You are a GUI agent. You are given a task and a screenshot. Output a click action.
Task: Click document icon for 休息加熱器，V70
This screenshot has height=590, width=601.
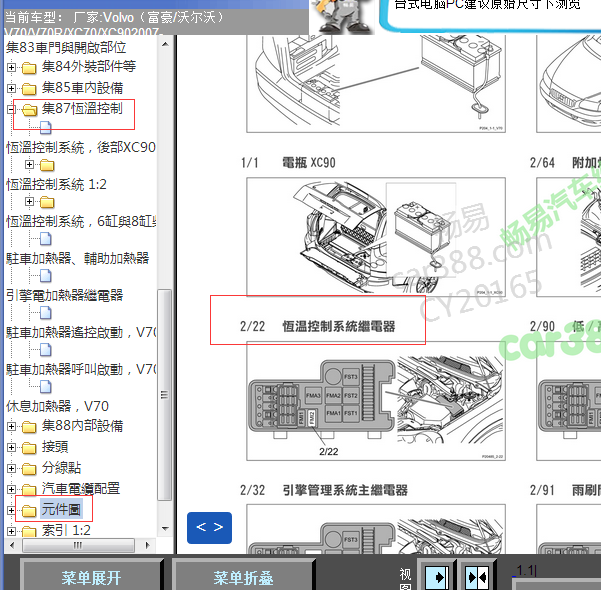(46, 387)
